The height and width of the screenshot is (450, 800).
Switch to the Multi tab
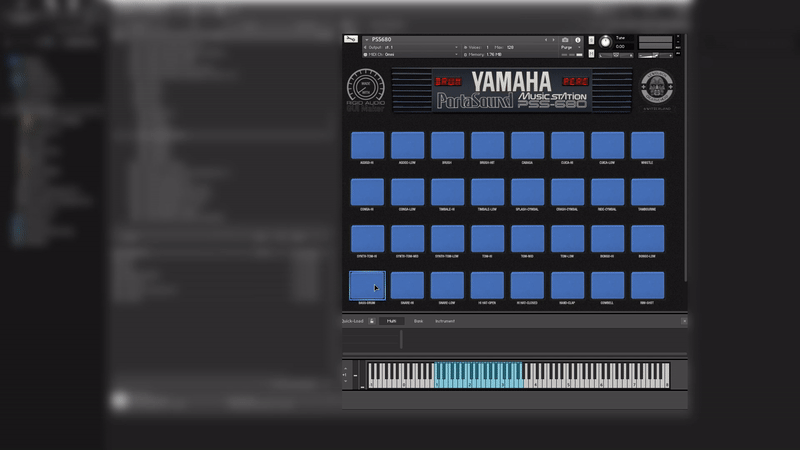[x=391, y=321]
